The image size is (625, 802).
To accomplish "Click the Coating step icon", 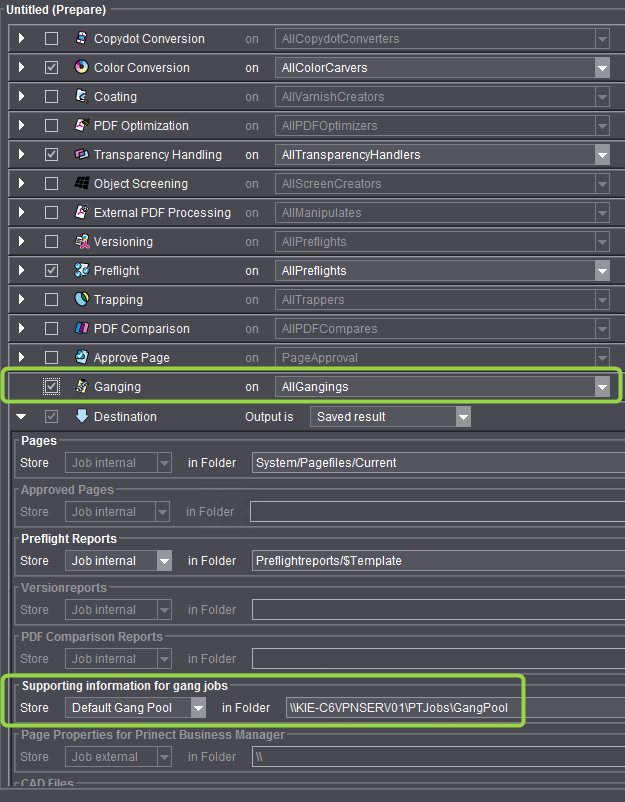I will tap(82, 97).
